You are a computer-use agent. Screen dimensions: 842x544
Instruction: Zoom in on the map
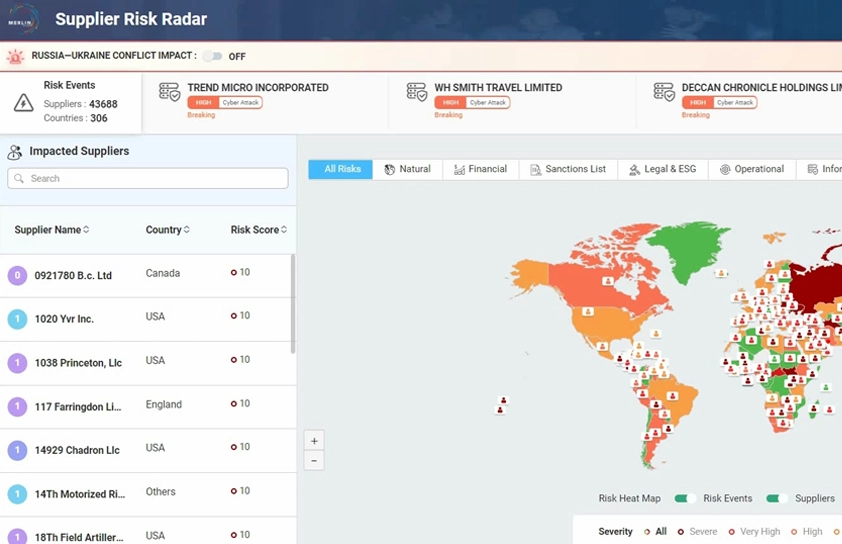314,441
